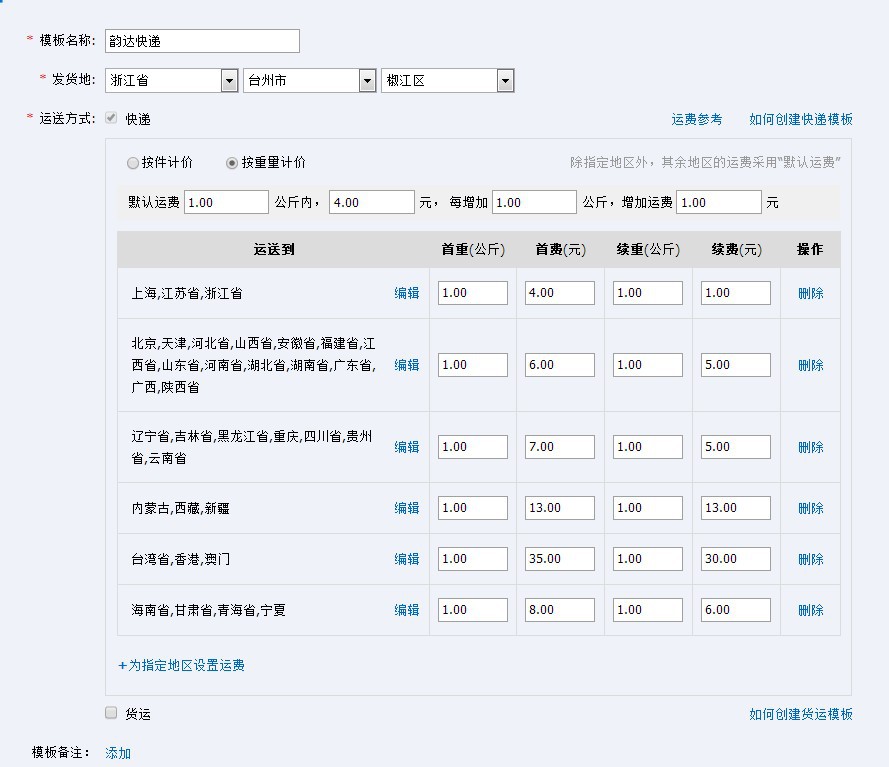Delete the 海南省,甘肃省,青海省,宁夏 row
The height and width of the screenshot is (767, 889).
tap(811, 610)
